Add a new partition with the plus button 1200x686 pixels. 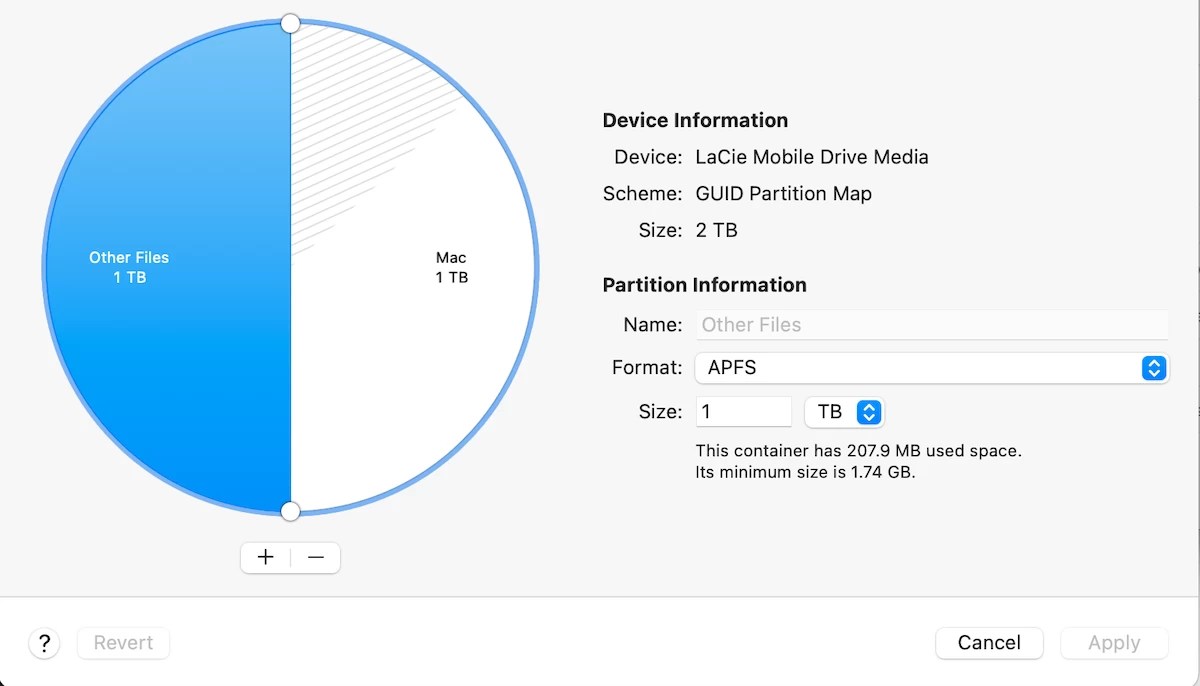point(265,557)
